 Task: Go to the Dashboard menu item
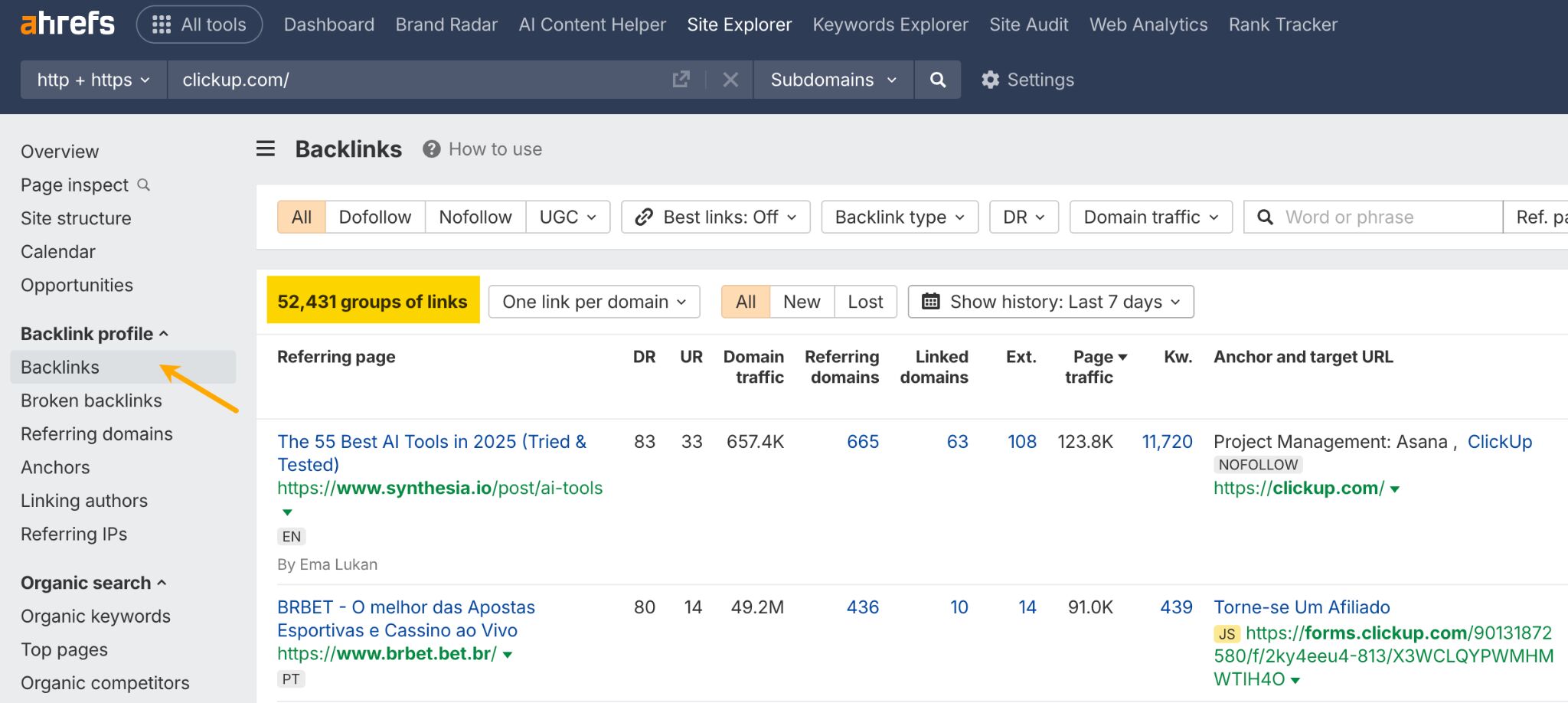(328, 24)
